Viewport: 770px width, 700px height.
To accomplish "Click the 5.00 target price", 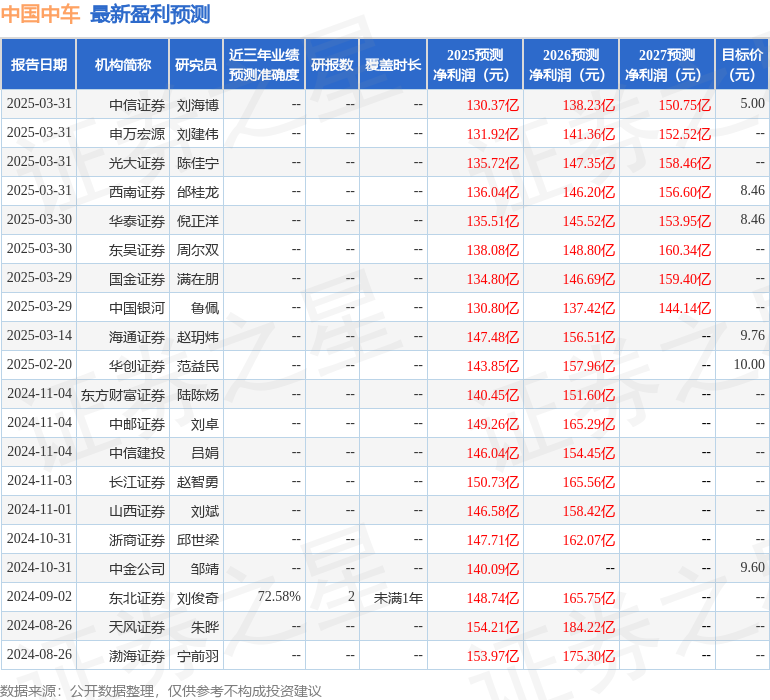I will coord(752,103).
